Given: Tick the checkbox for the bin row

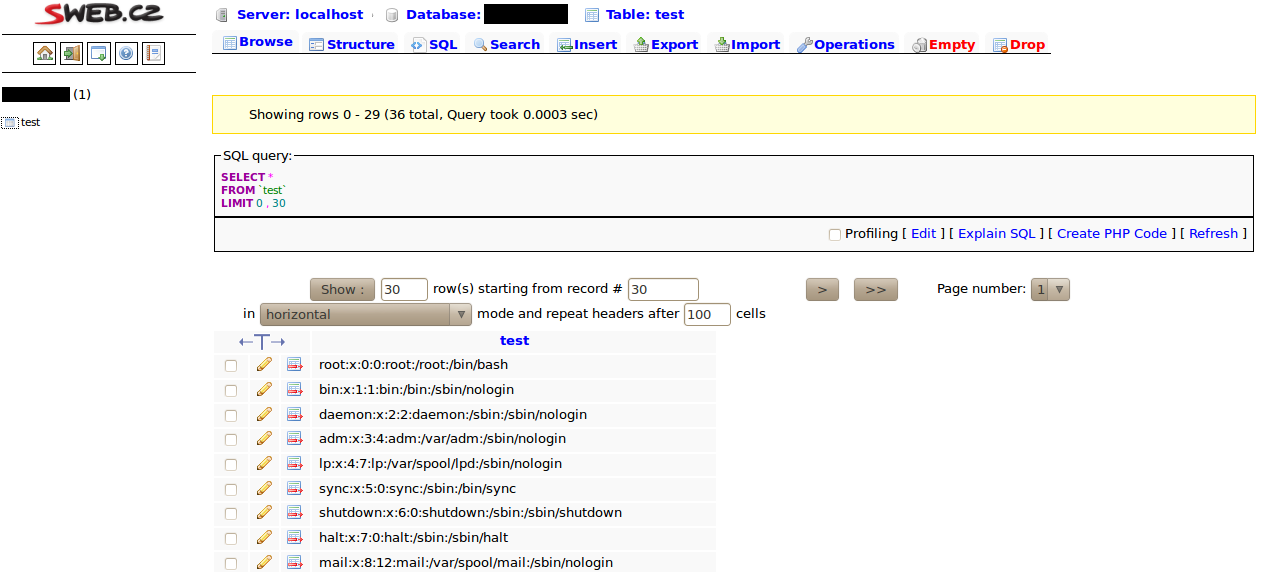Looking at the screenshot, I should [x=231, y=390].
